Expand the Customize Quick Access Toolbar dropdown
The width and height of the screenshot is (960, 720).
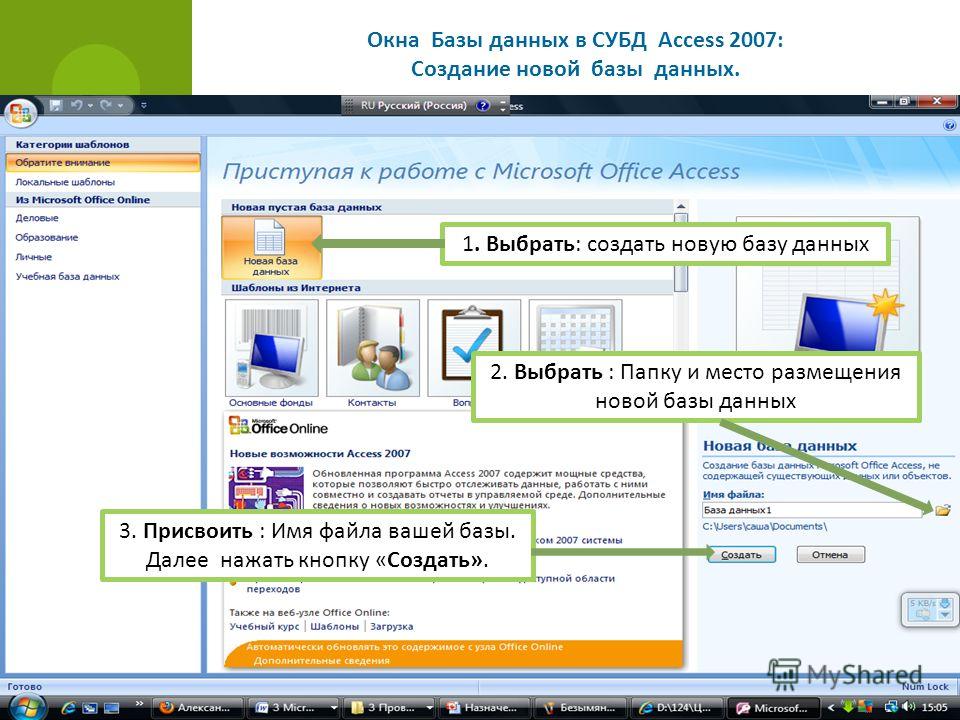[144, 106]
